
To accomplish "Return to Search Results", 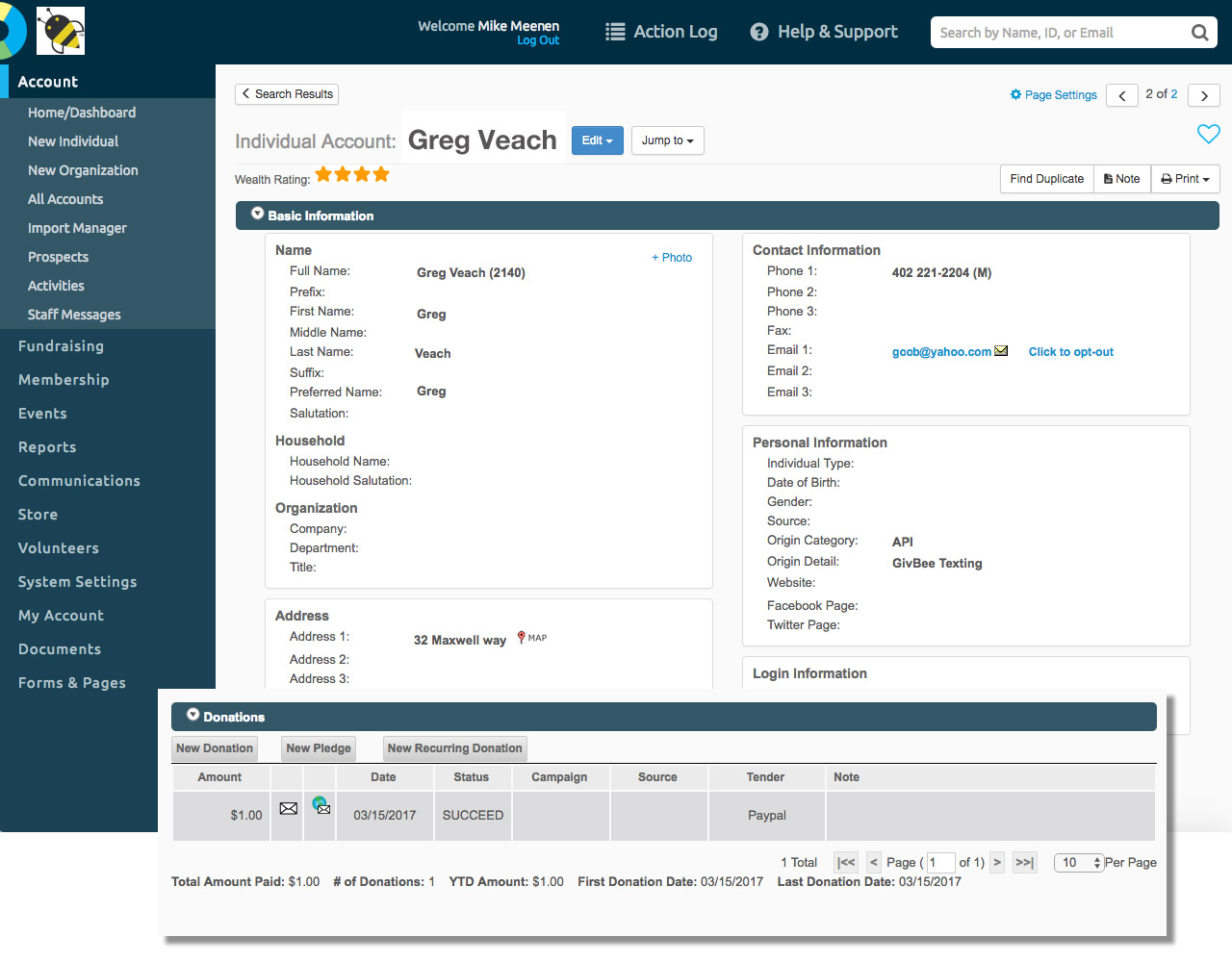I will 287,94.
